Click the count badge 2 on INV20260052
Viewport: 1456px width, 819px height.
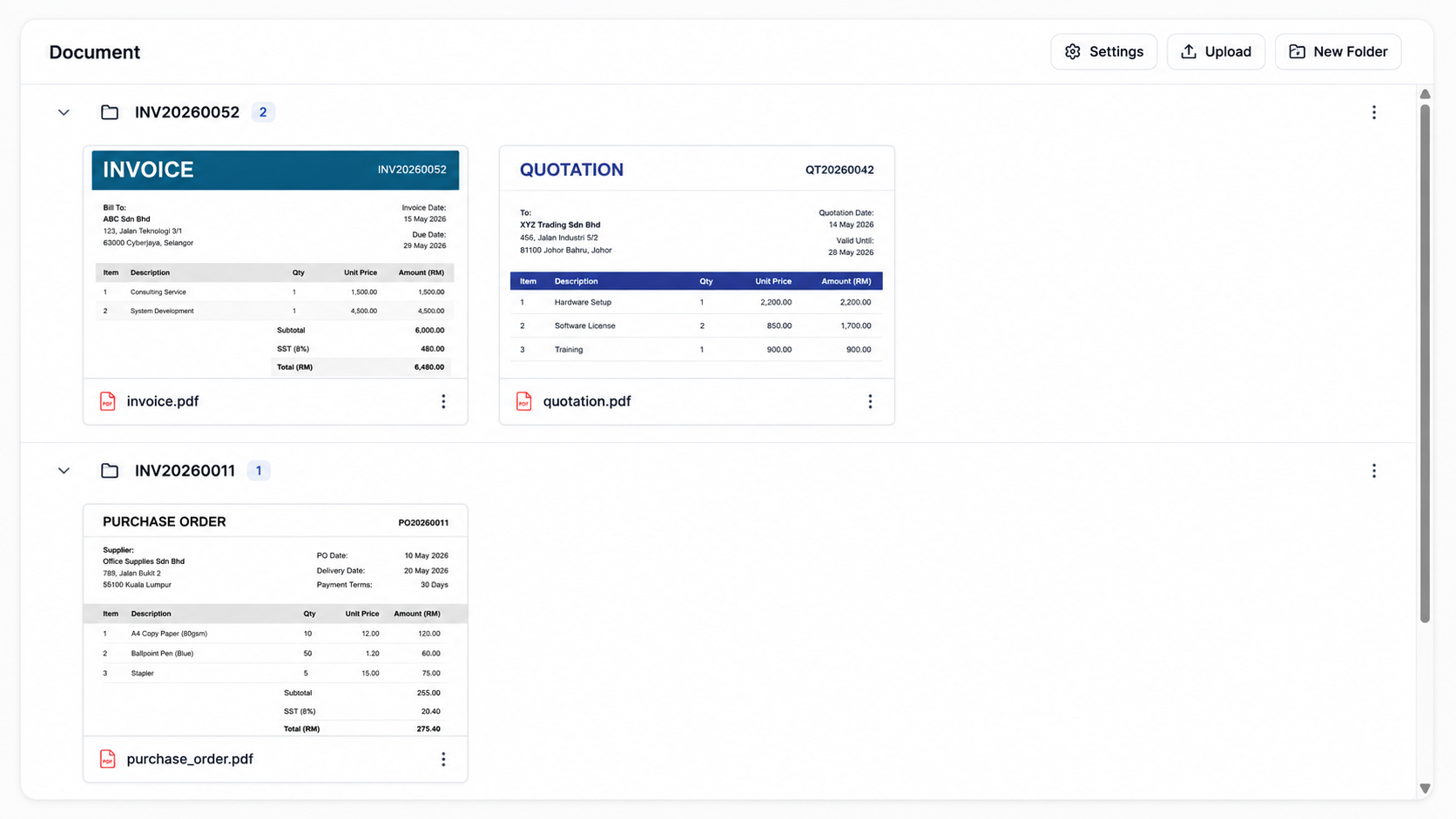263,112
